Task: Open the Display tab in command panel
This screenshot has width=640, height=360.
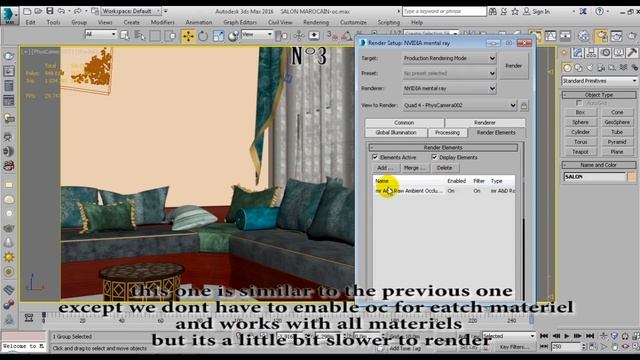Action: point(619,53)
